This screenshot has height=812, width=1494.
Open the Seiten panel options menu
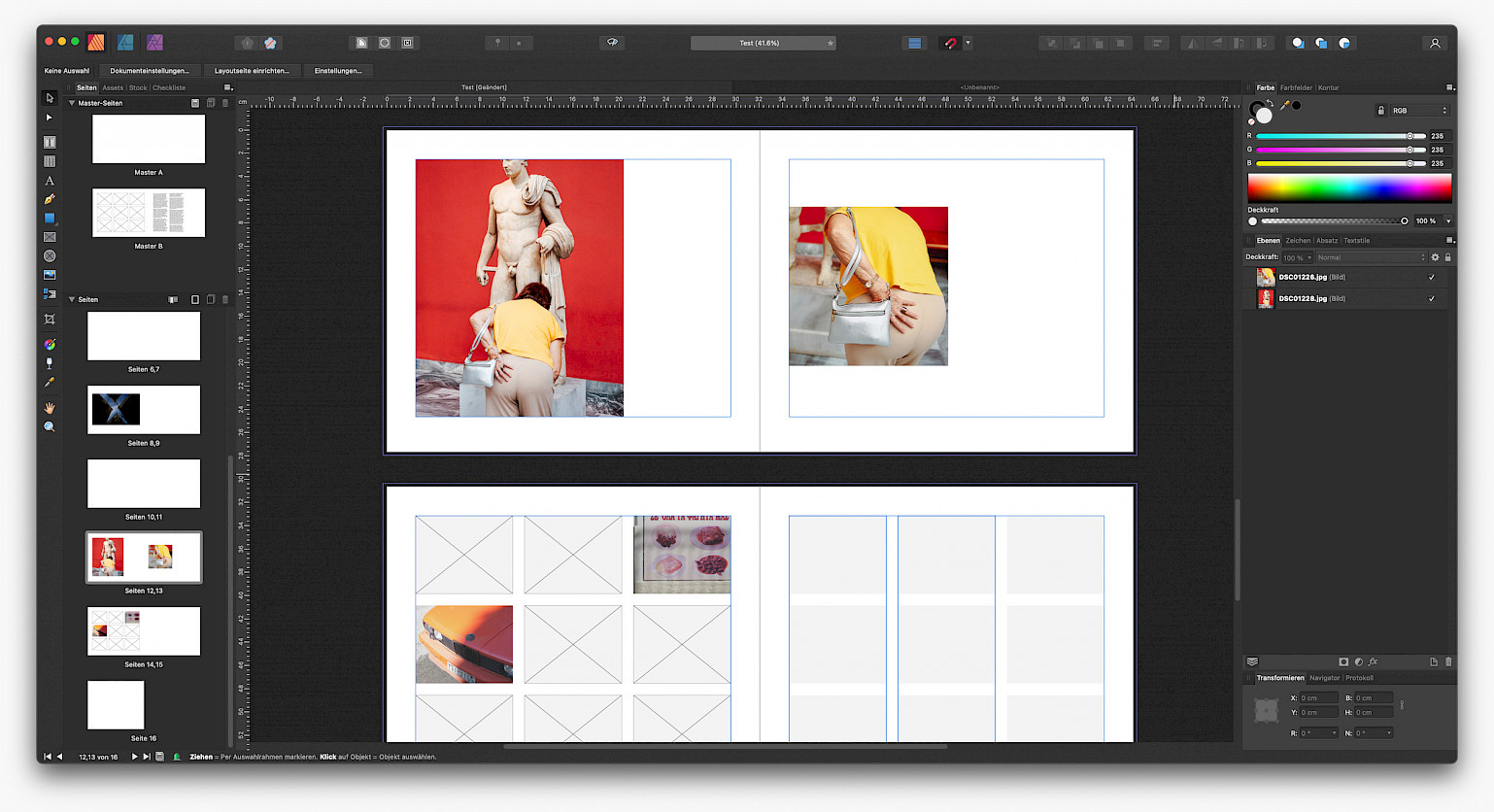click(228, 87)
